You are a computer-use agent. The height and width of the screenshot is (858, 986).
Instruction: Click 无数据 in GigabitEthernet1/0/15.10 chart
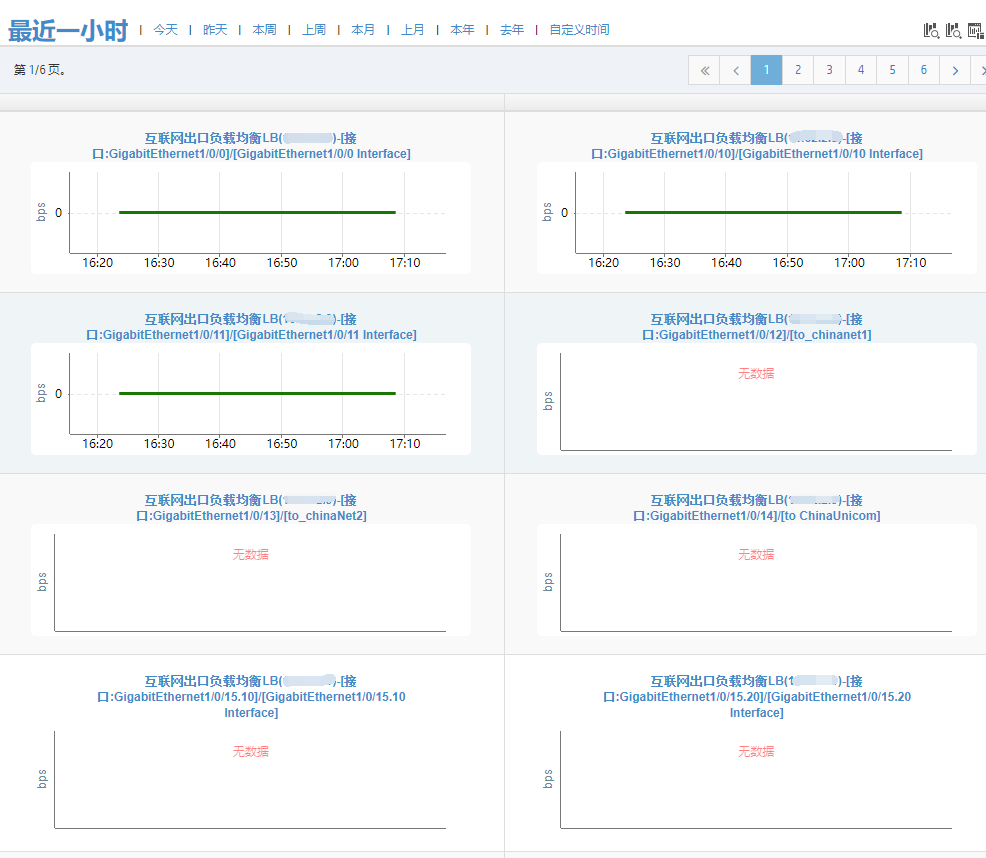(250, 752)
